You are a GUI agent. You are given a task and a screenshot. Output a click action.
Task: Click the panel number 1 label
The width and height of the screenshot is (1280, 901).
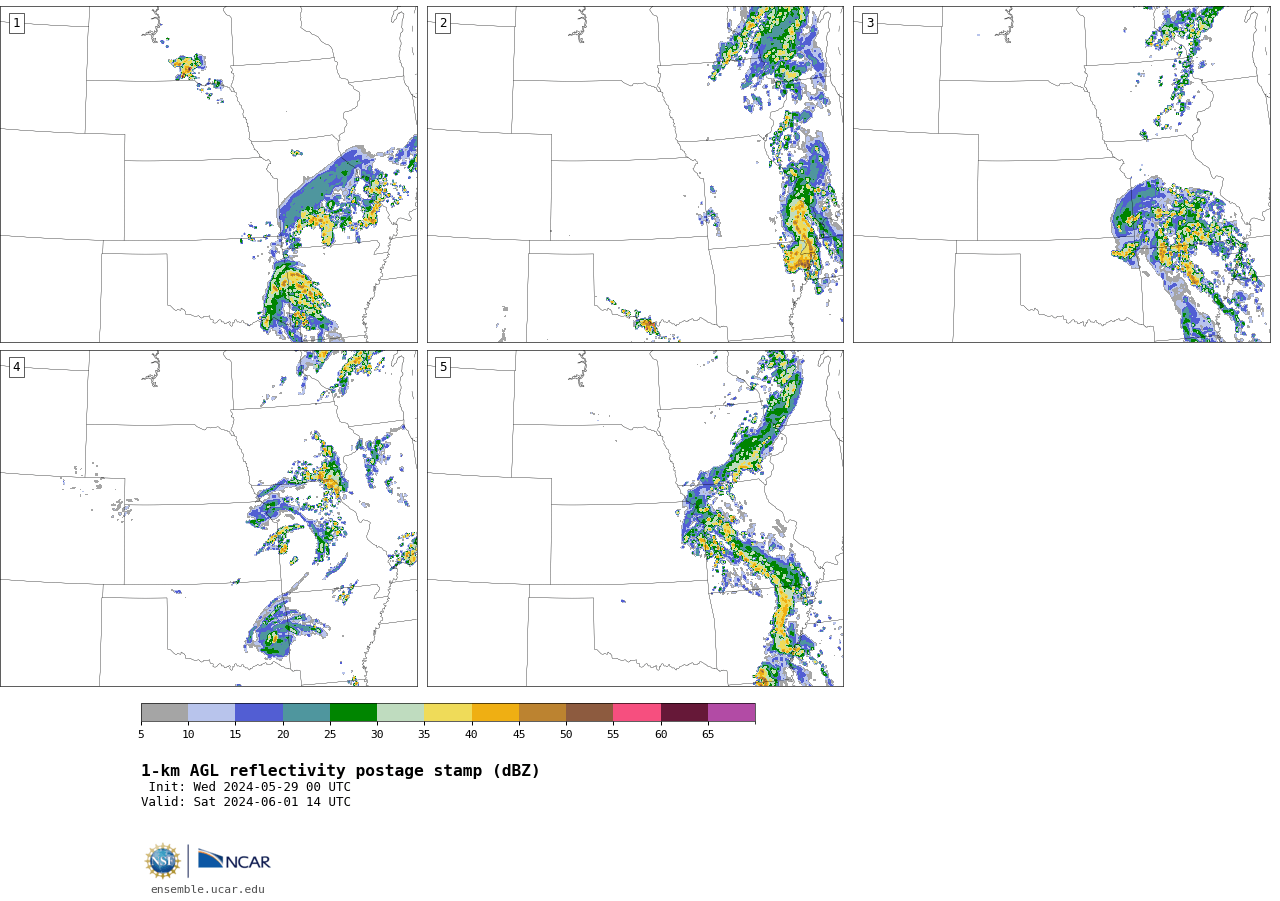(16, 23)
